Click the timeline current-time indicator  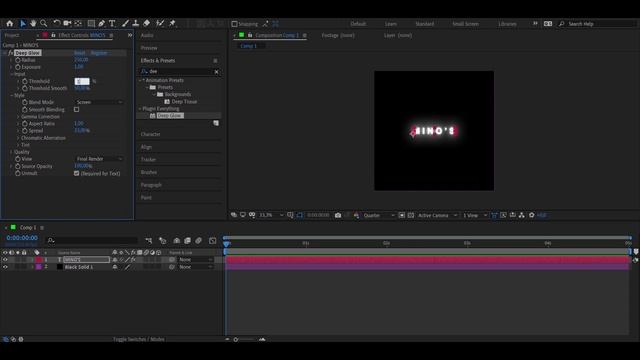(x=227, y=244)
